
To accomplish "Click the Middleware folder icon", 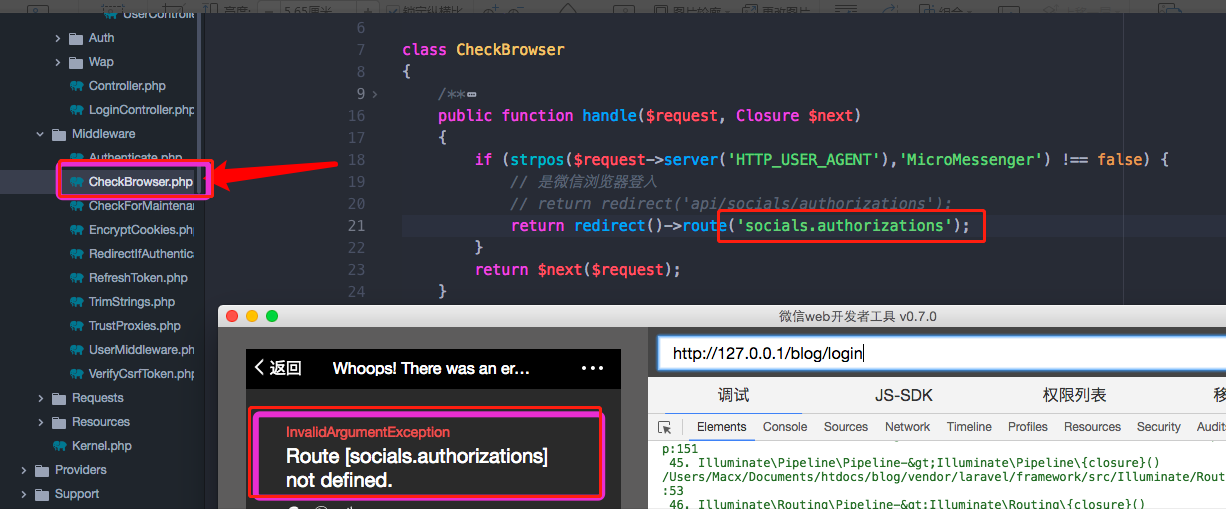I will [x=59, y=134].
